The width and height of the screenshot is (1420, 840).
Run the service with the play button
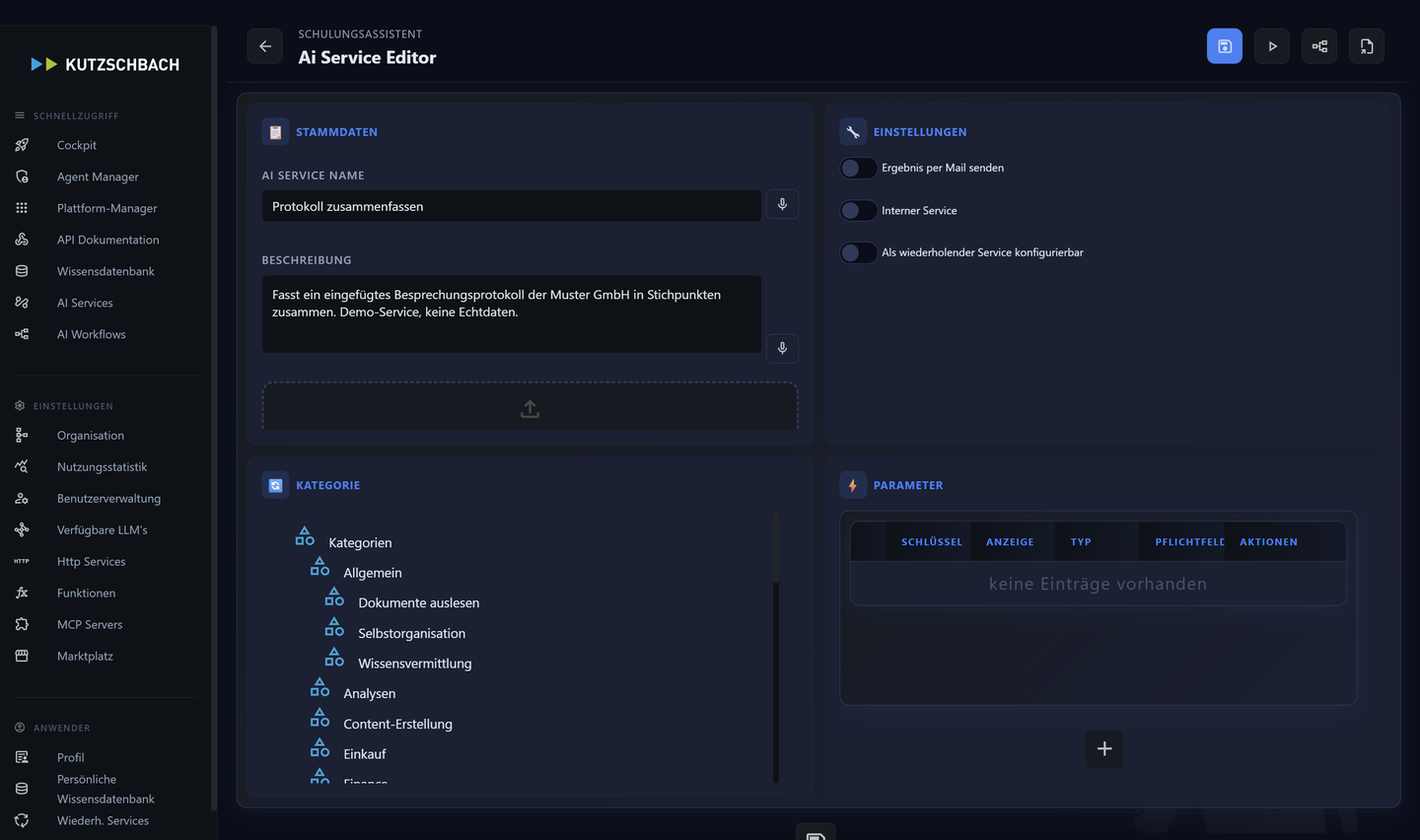1272,46
